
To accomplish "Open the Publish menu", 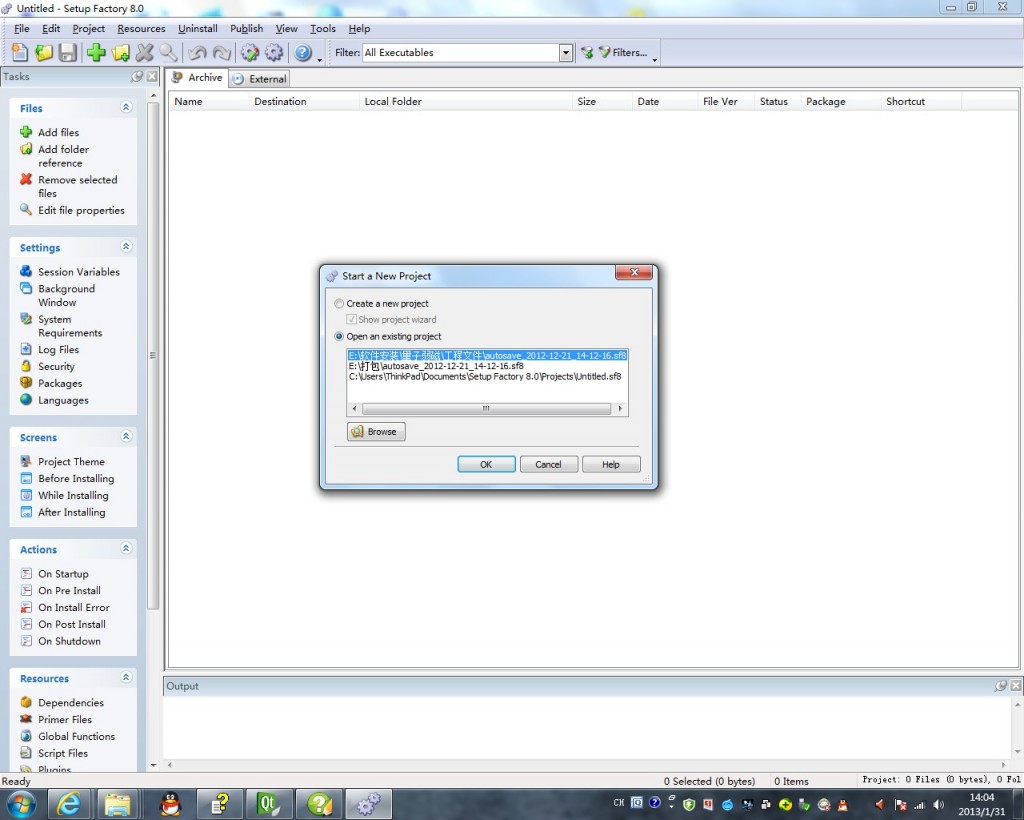I will tap(246, 29).
